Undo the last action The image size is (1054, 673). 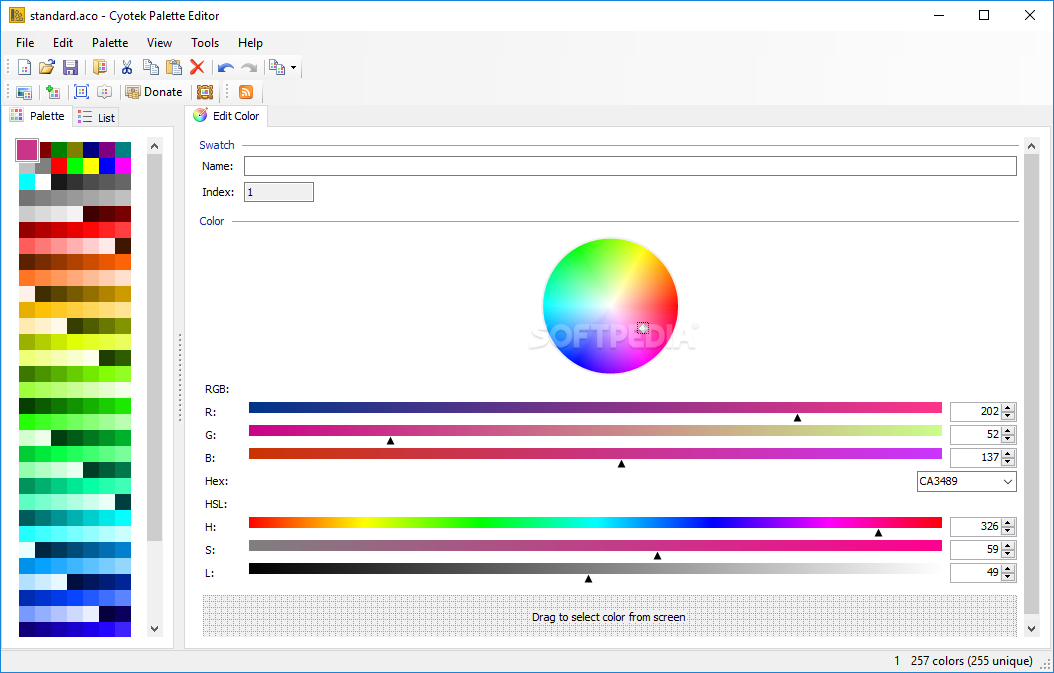pyautogui.click(x=226, y=67)
